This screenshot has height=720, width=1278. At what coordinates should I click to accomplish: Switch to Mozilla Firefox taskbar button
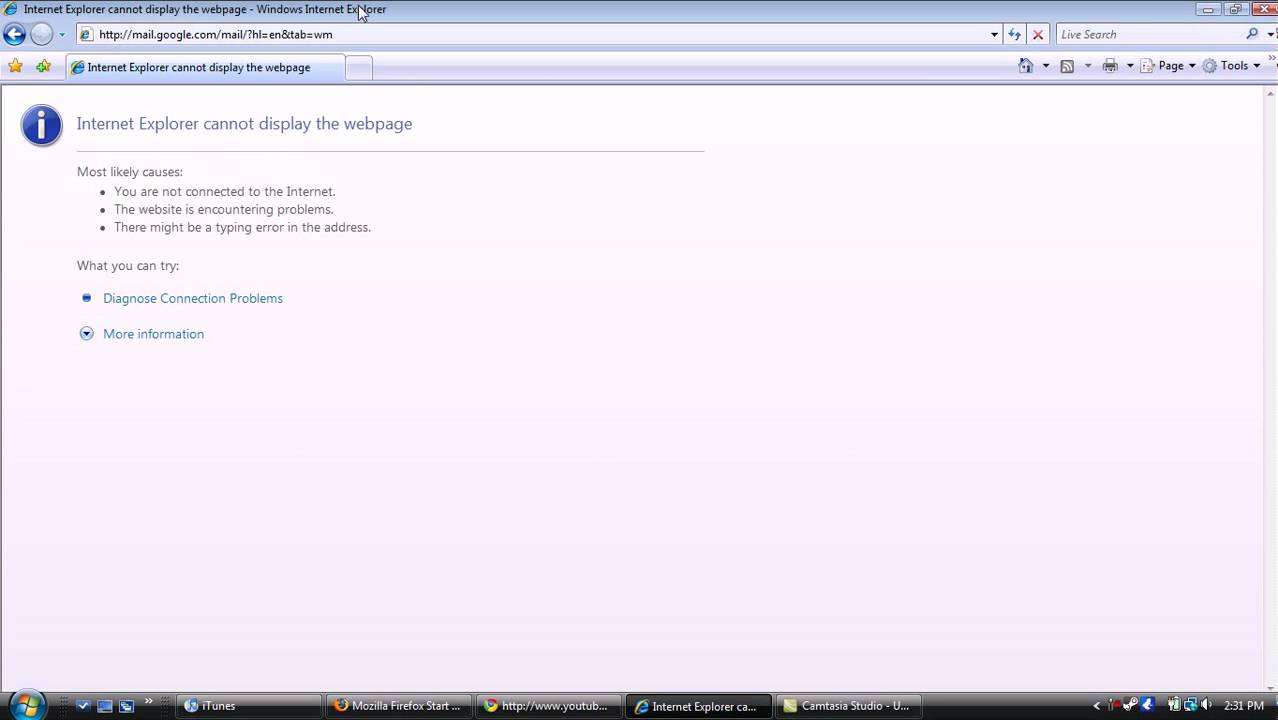pyautogui.click(x=399, y=706)
